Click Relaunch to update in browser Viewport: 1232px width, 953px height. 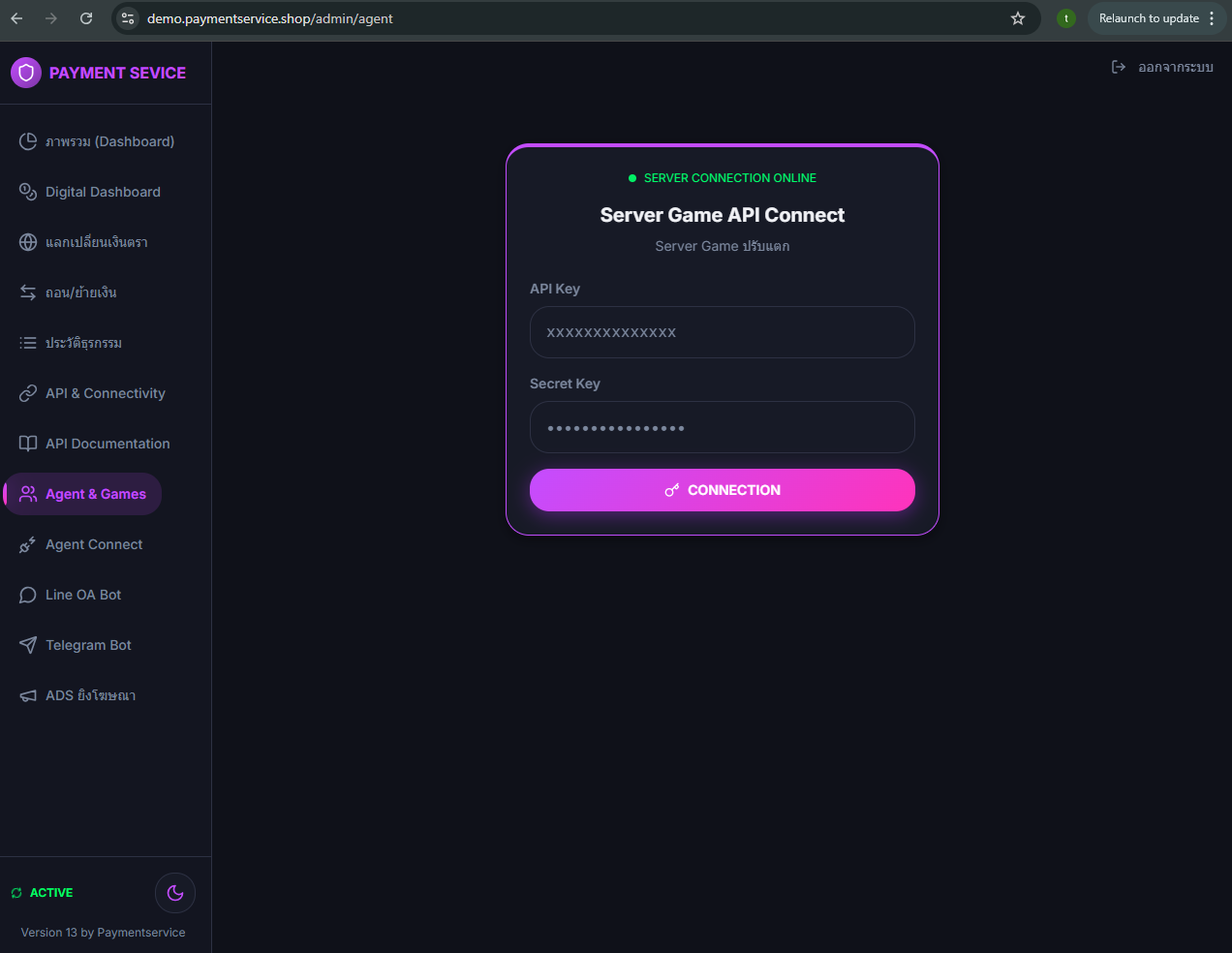(x=1149, y=18)
